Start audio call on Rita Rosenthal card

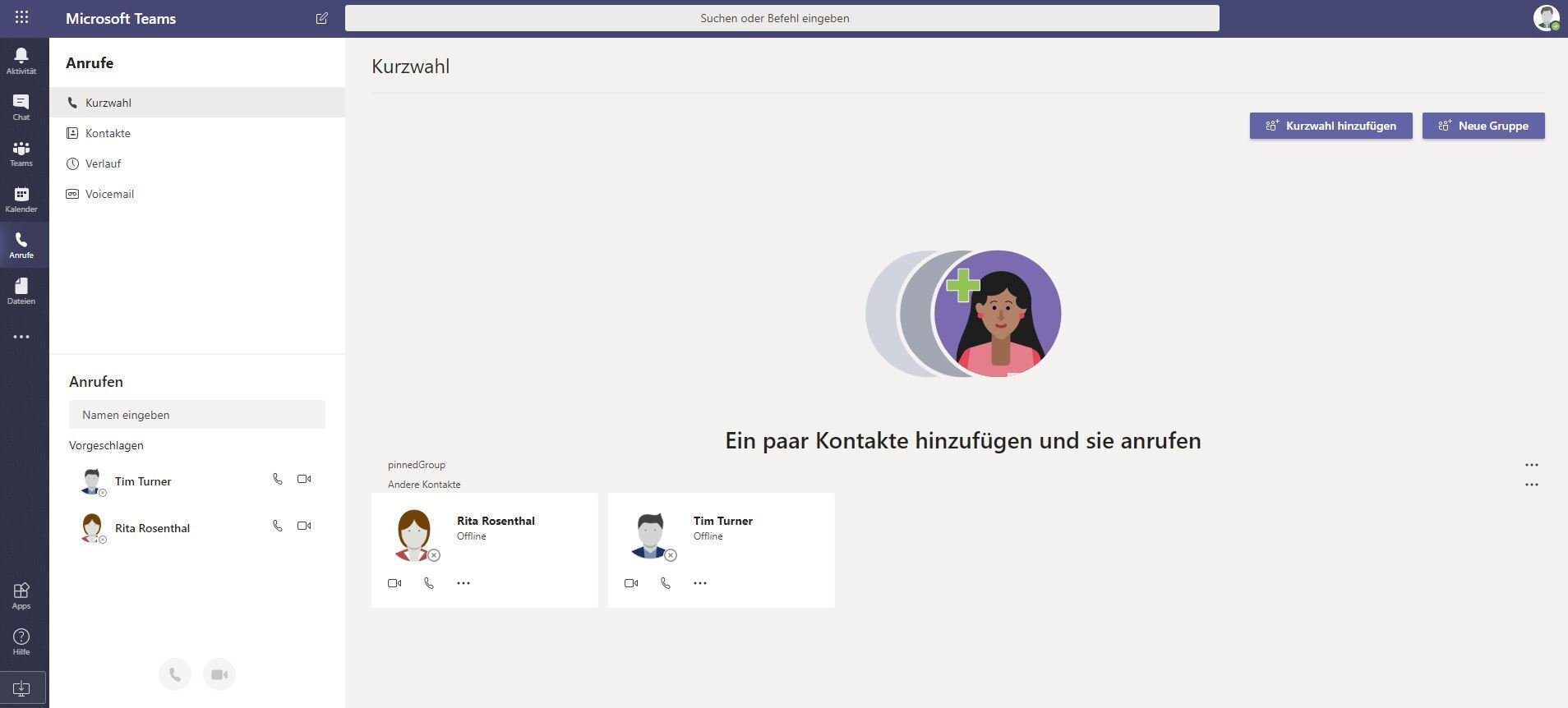(x=429, y=583)
